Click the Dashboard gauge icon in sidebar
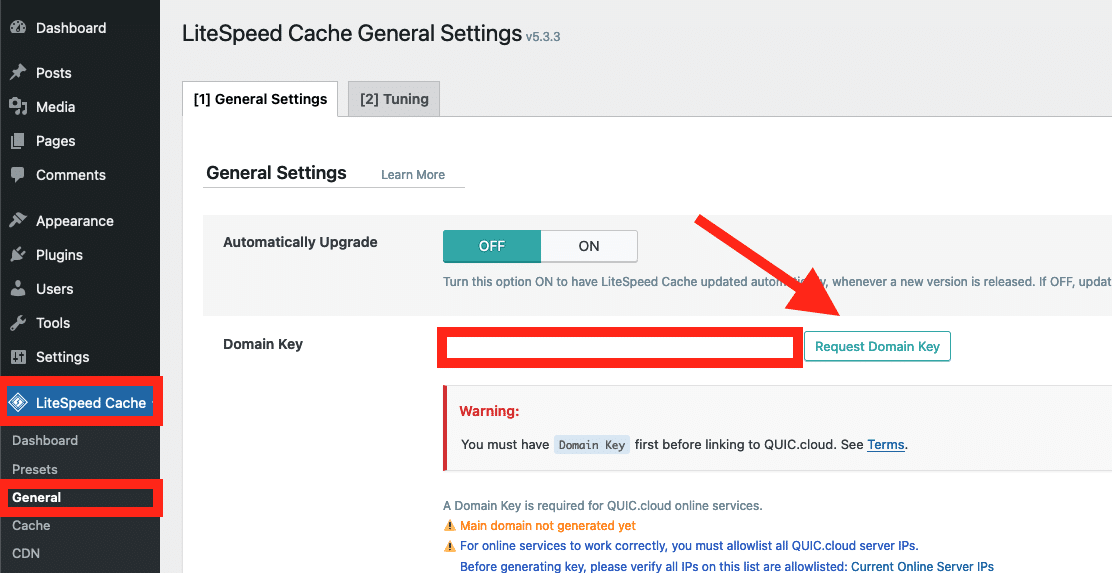 (x=18, y=28)
